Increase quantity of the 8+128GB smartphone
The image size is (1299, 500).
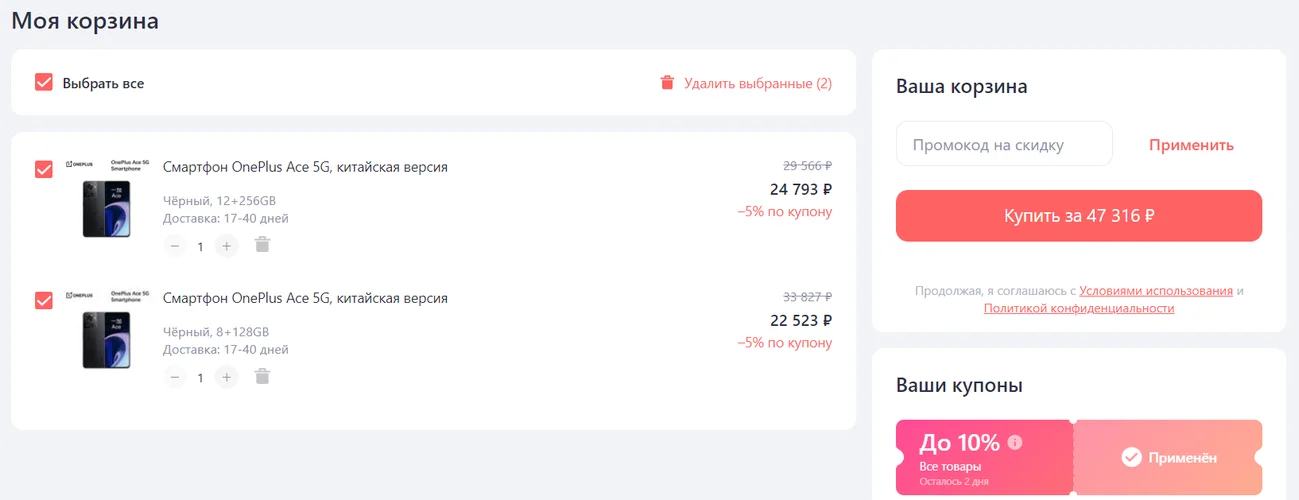(227, 377)
